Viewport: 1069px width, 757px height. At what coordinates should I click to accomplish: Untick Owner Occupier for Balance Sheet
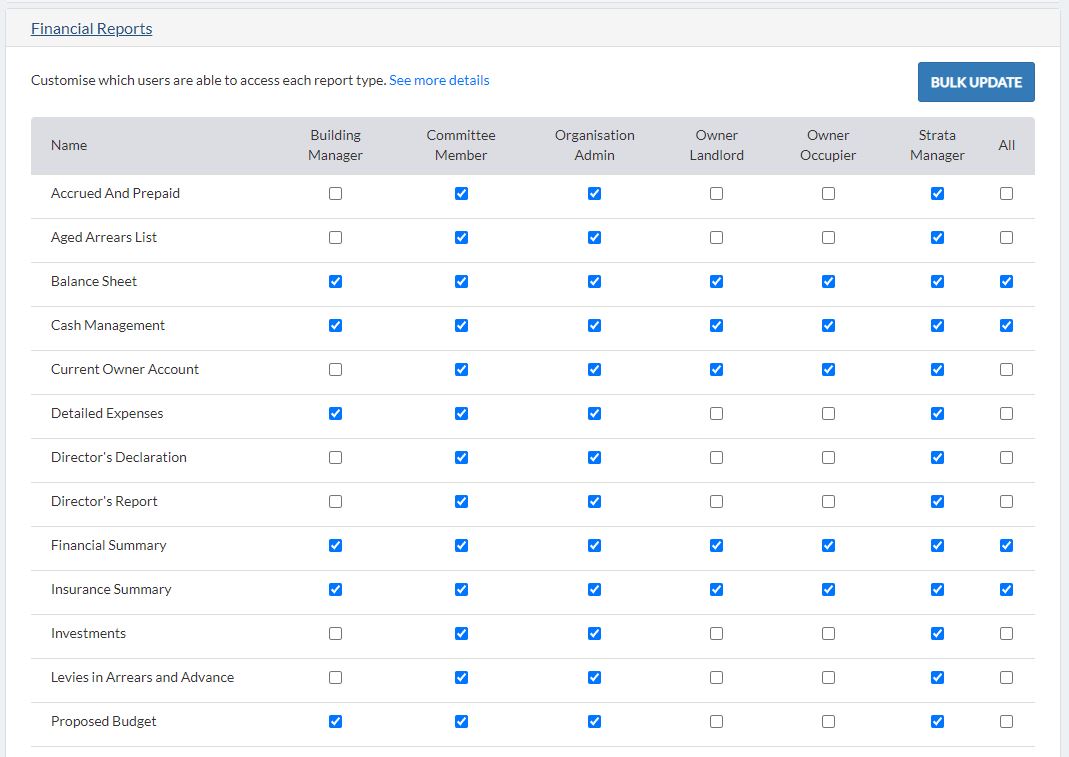tap(828, 282)
